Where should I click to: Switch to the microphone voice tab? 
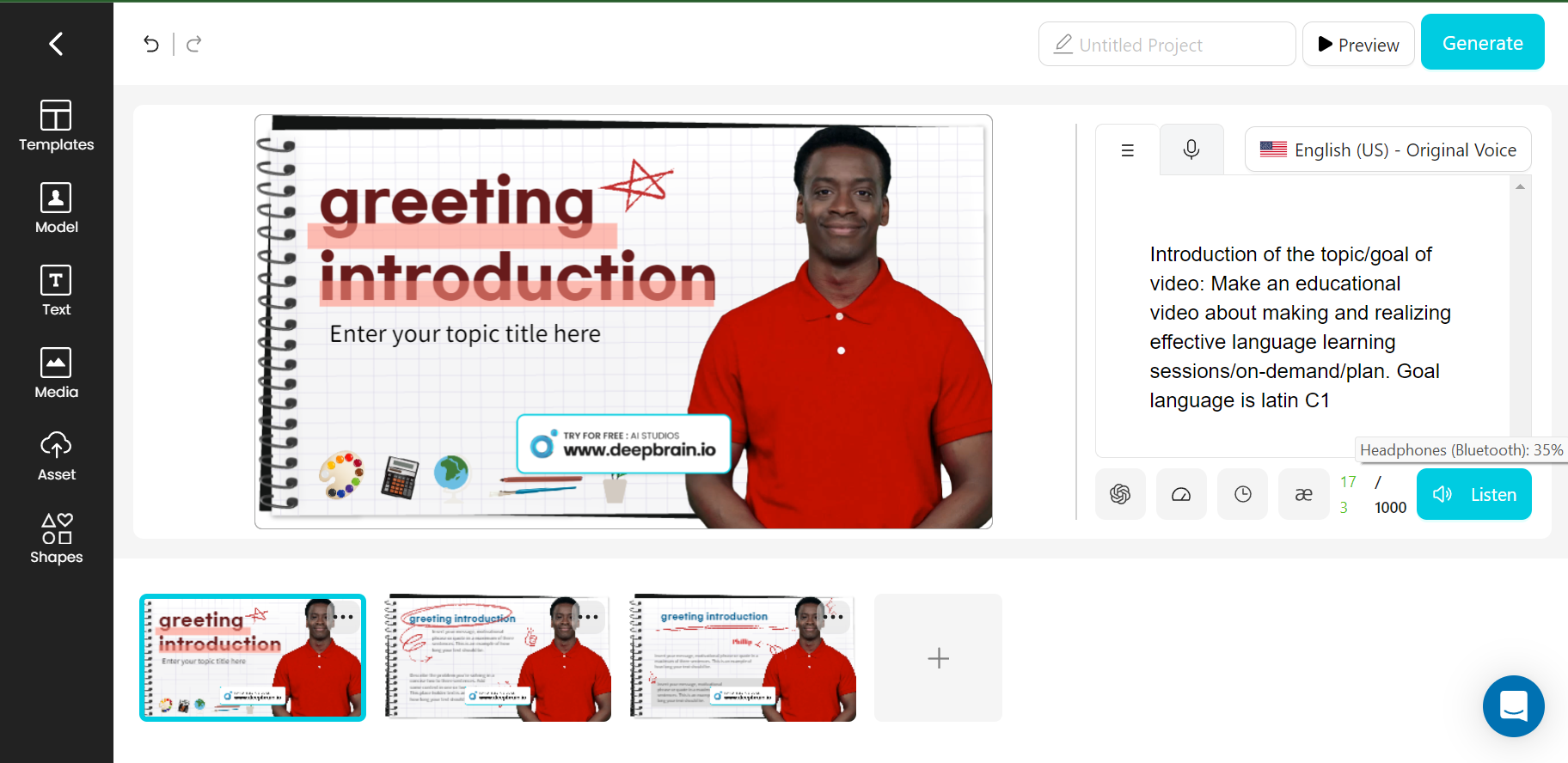click(x=1191, y=150)
